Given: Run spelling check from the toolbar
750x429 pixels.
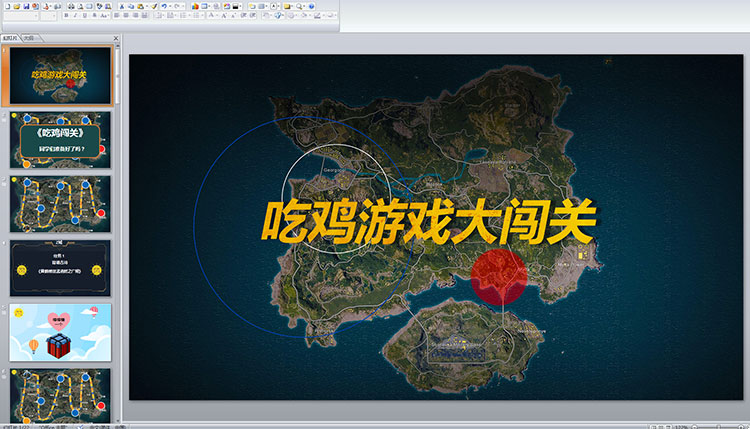Looking at the screenshot, I should pos(100,6).
